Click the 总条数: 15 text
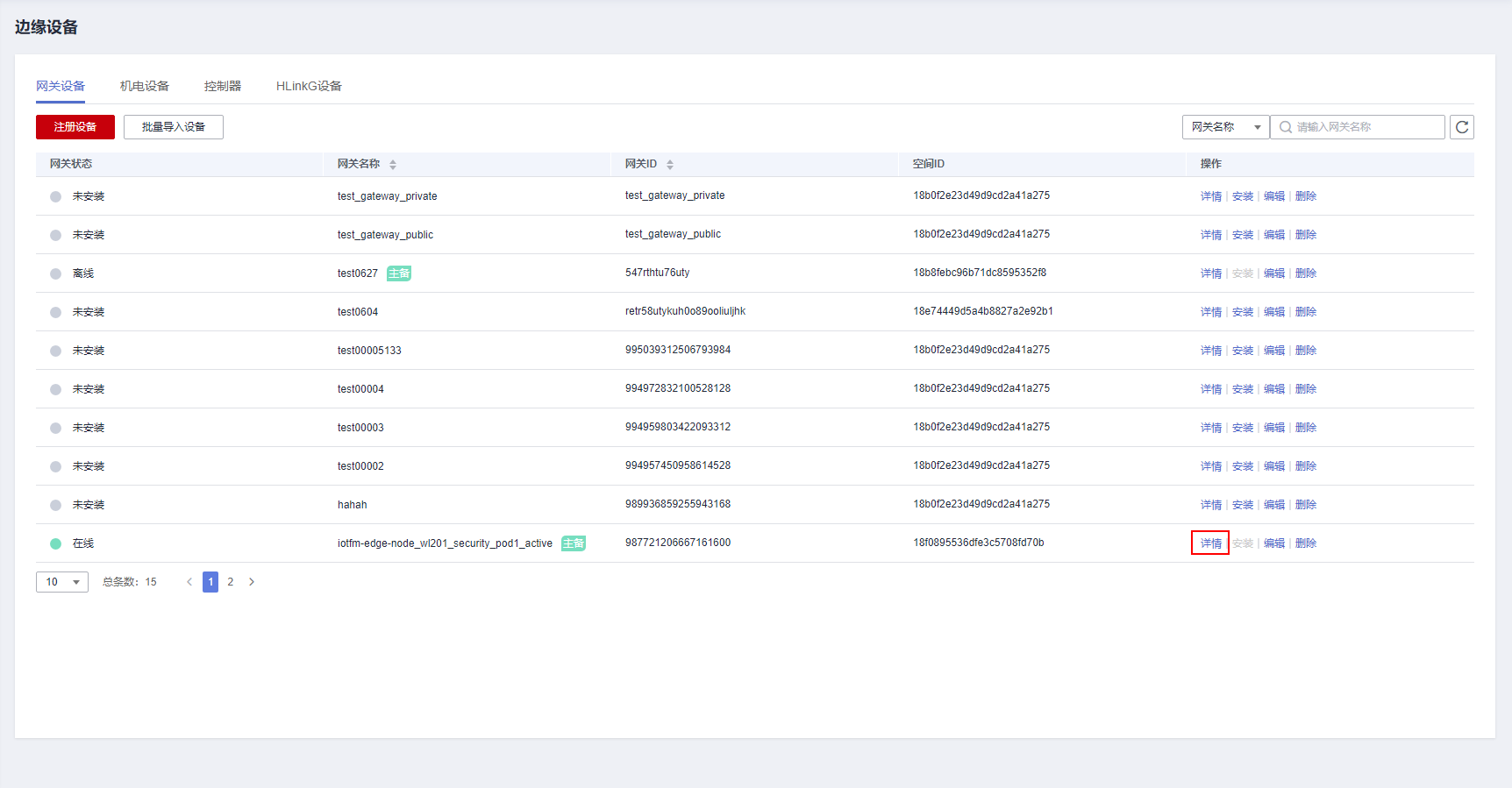The image size is (1512, 788). [x=130, y=582]
